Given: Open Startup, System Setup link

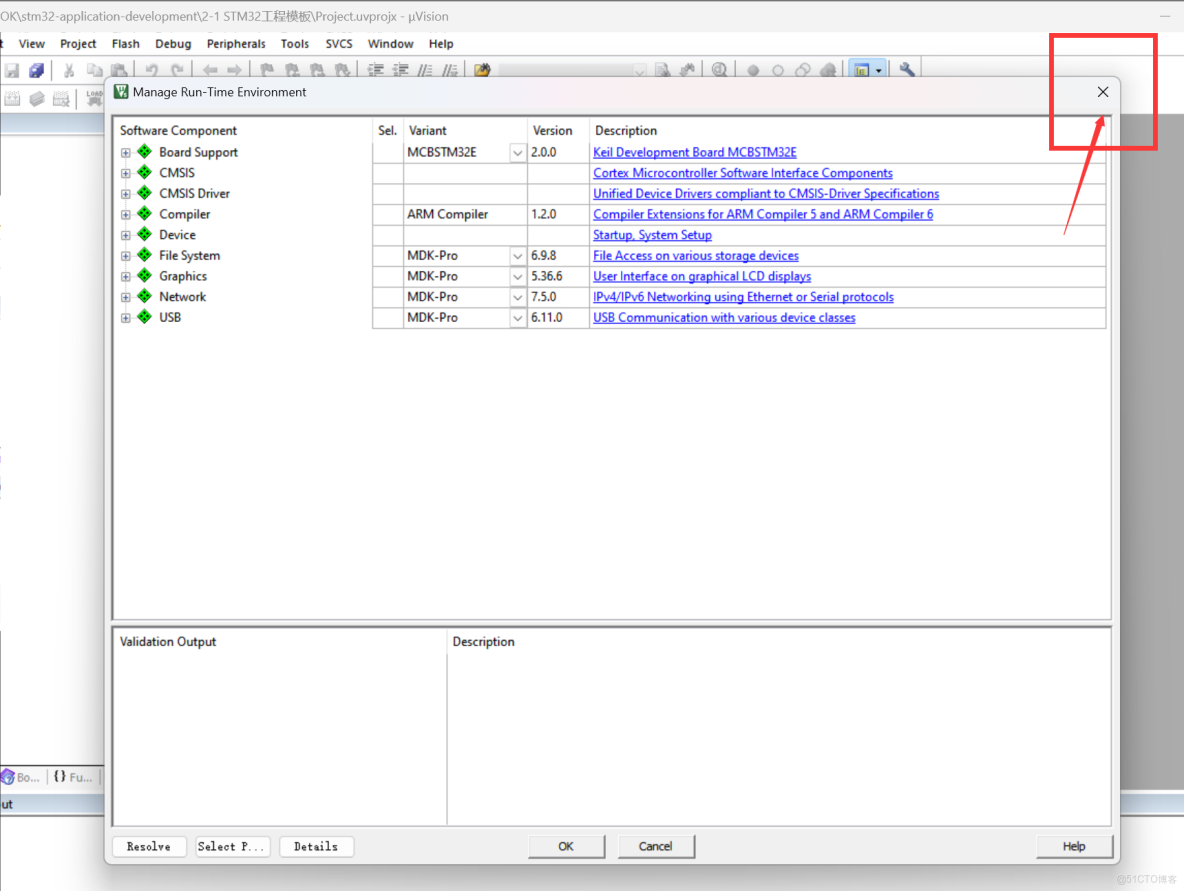Looking at the screenshot, I should tap(652, 235).
